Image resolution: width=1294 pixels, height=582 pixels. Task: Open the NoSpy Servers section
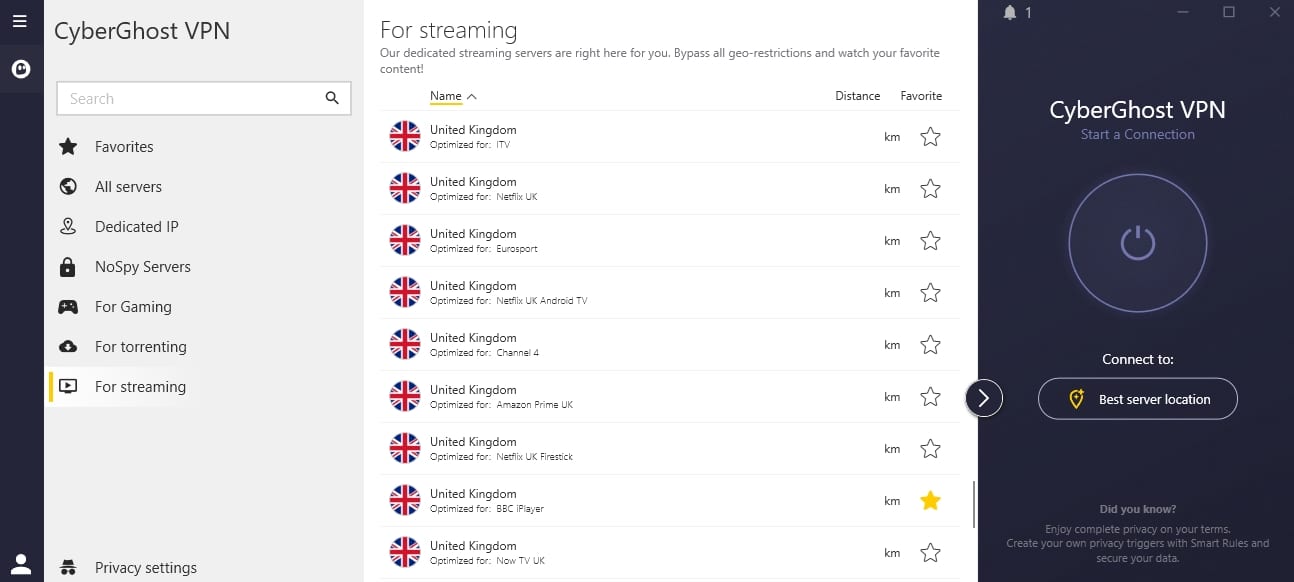point(142,267)
